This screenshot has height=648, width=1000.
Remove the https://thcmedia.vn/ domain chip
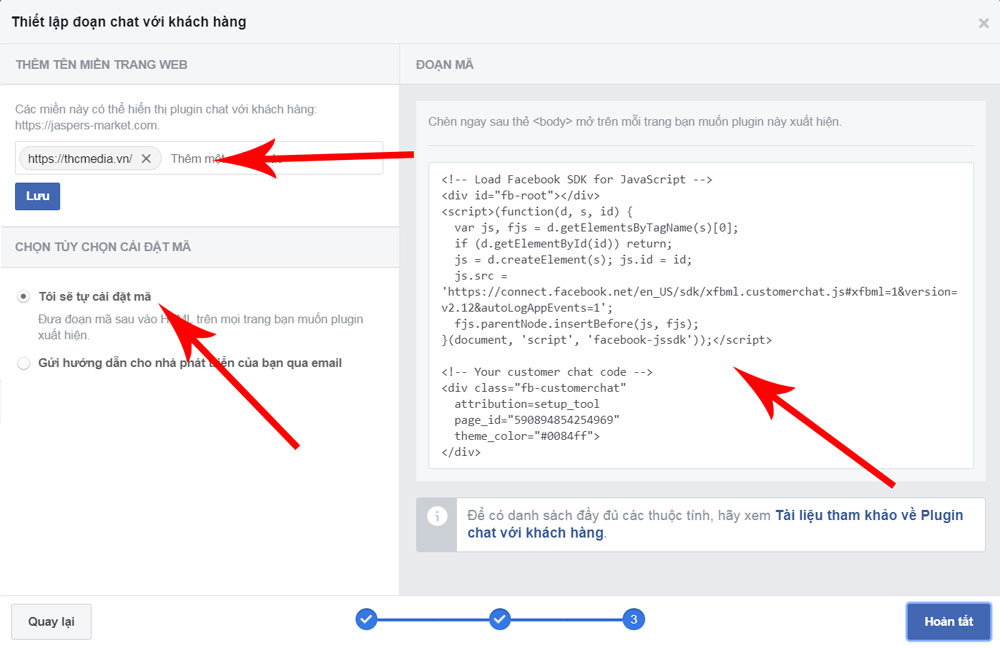(x=146, y=159)
